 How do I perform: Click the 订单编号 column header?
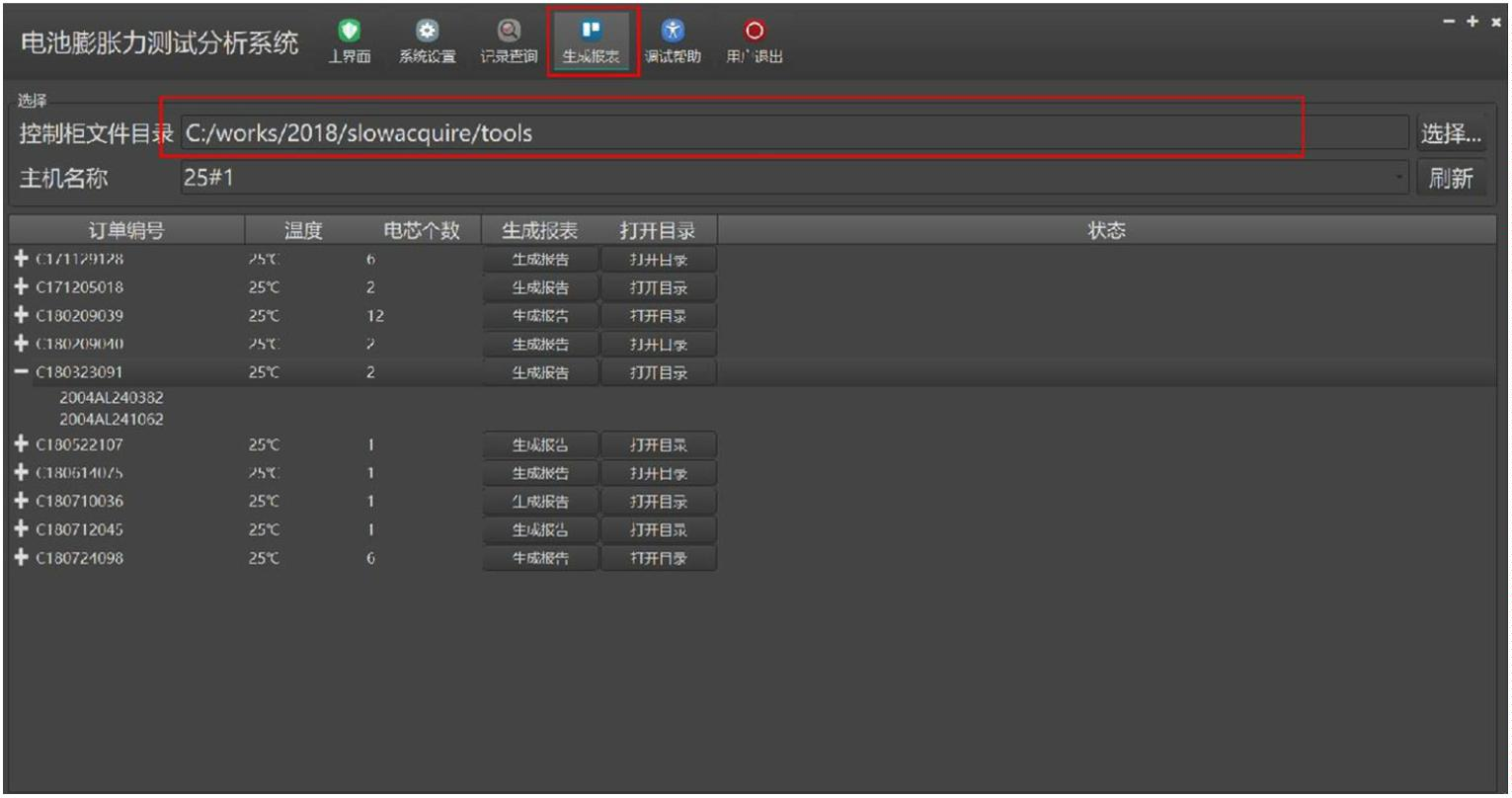point(126,231)
